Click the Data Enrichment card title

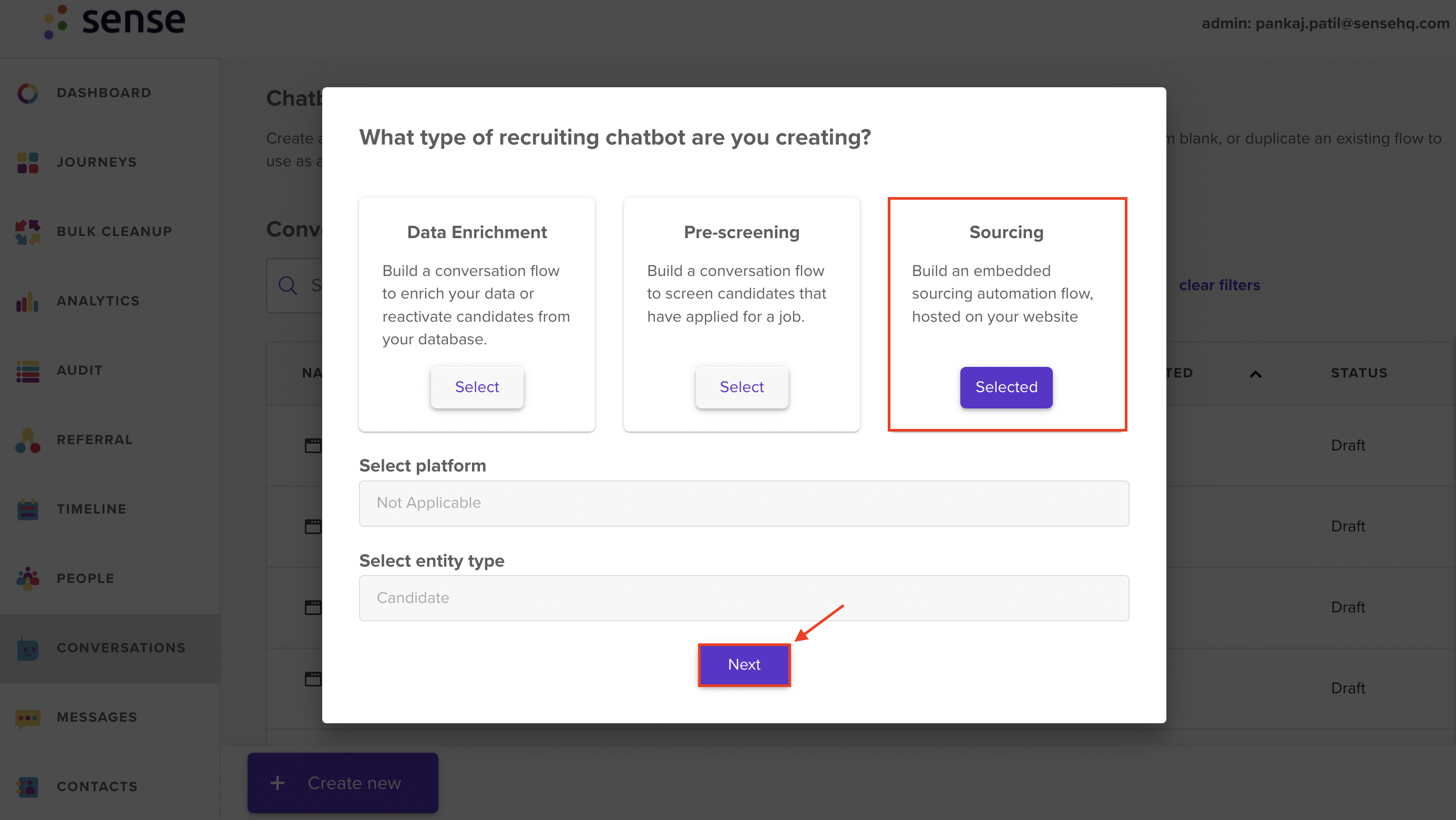click(x=476, y=232)
